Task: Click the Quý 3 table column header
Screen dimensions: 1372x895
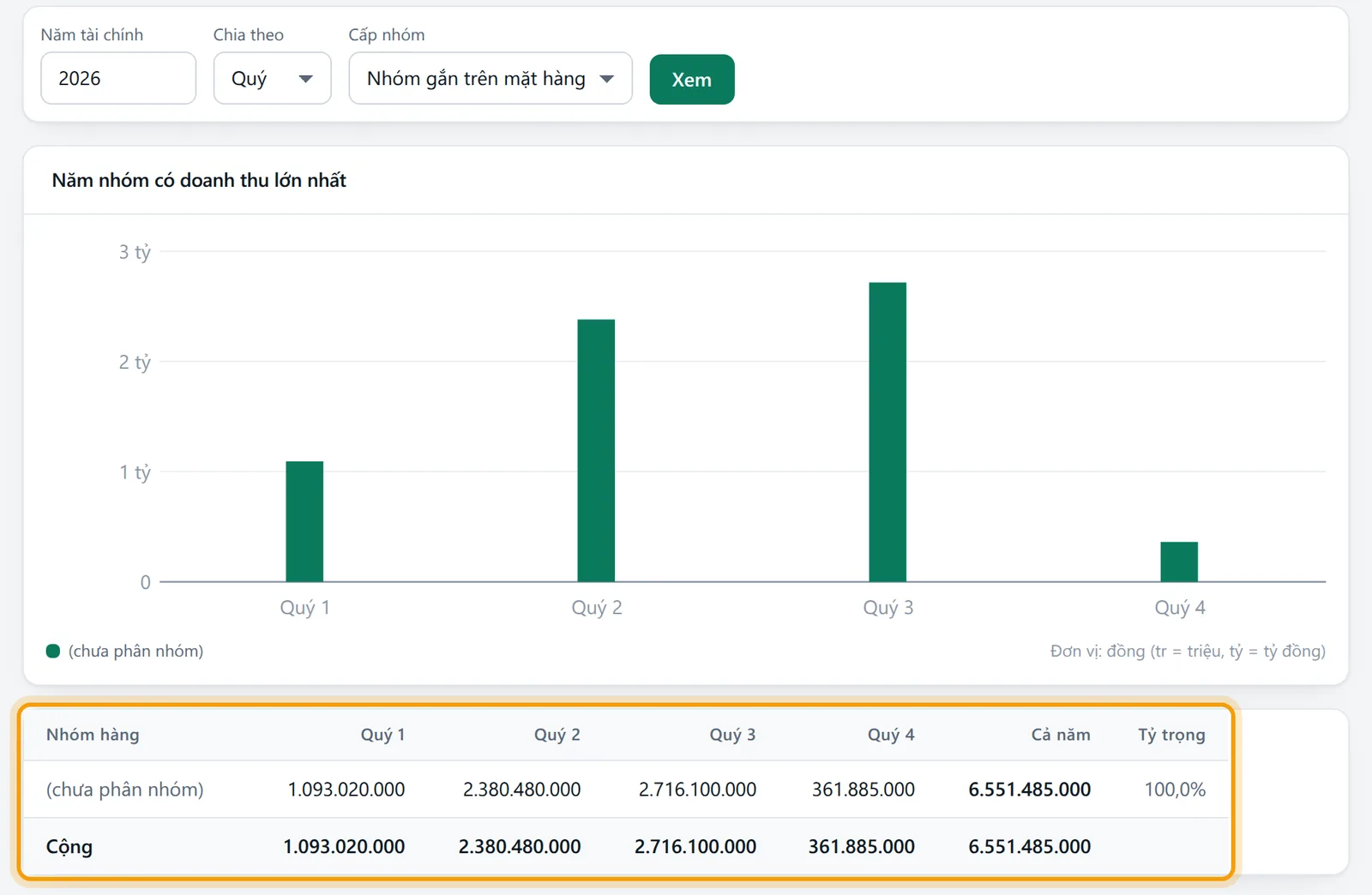Action: 732,735
